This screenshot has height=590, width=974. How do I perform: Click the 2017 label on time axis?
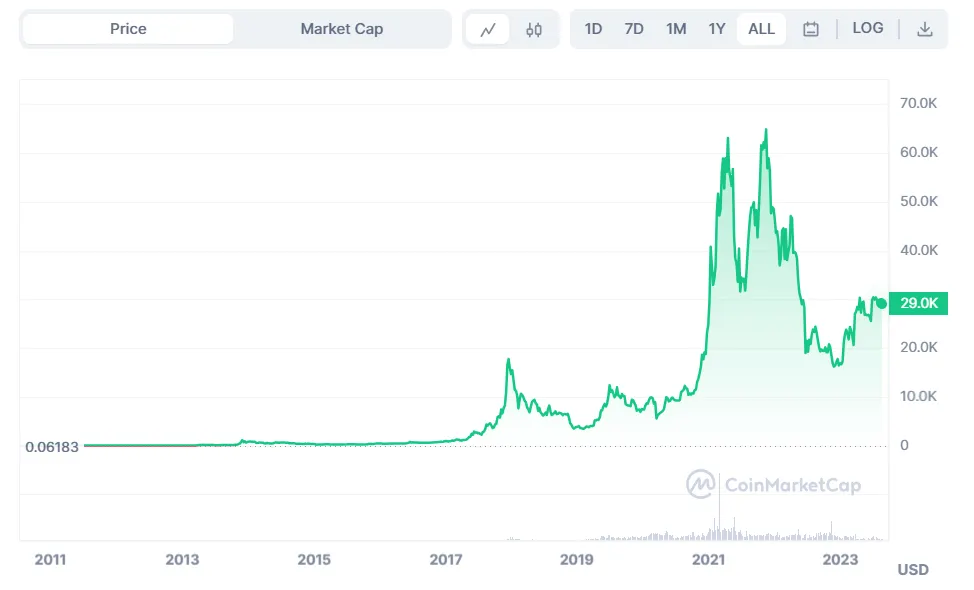click(x=446, y=560)
